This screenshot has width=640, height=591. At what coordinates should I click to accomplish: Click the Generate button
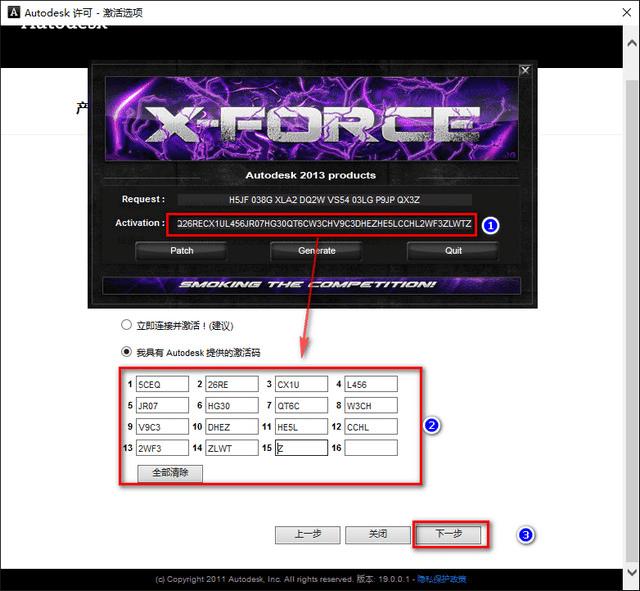(x=316, y=251)
